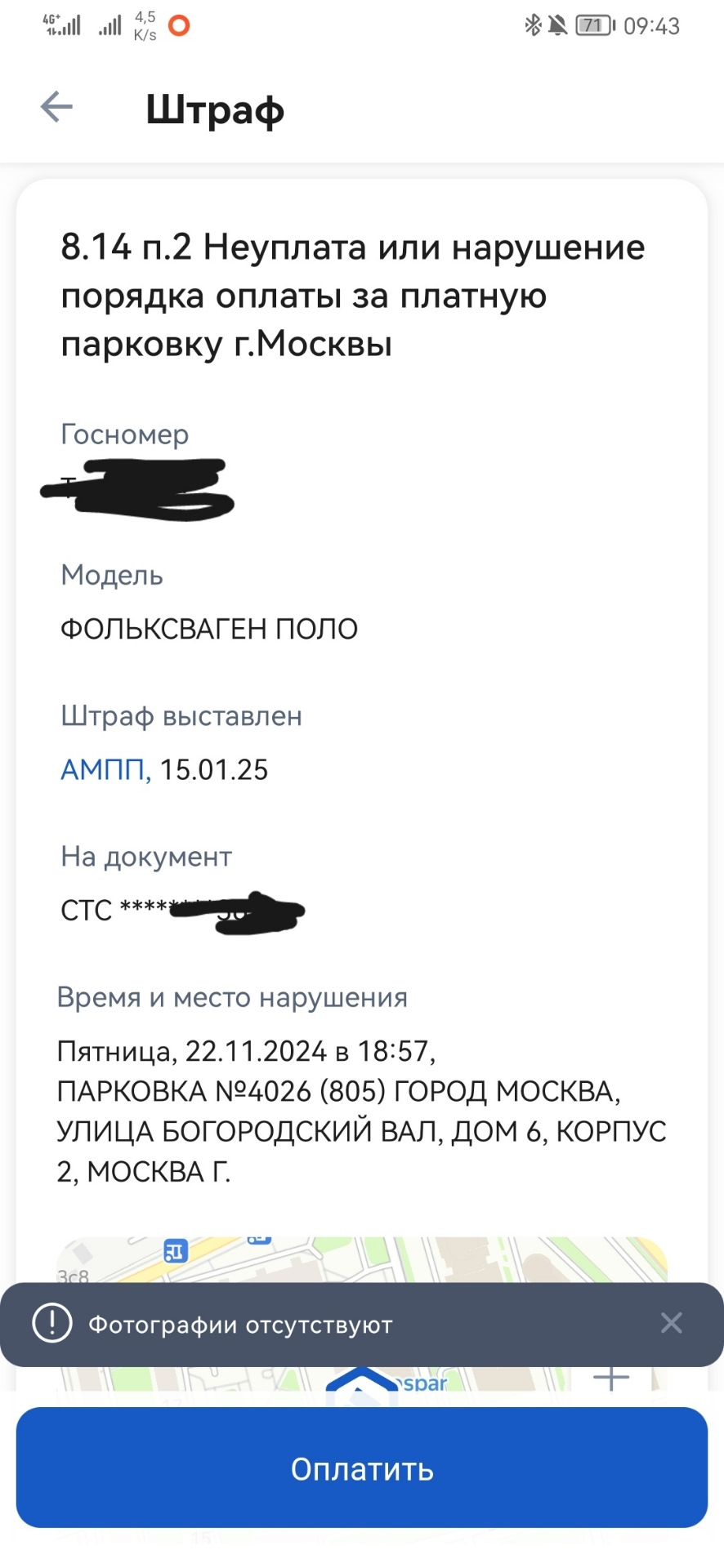Tap the orange circle status icon

click(x=179, y=25)
